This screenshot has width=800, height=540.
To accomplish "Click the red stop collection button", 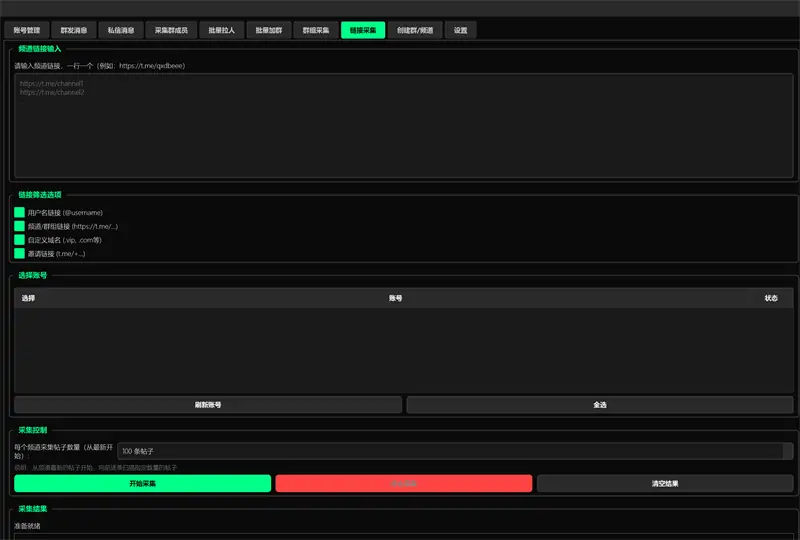I will (403, 483).
